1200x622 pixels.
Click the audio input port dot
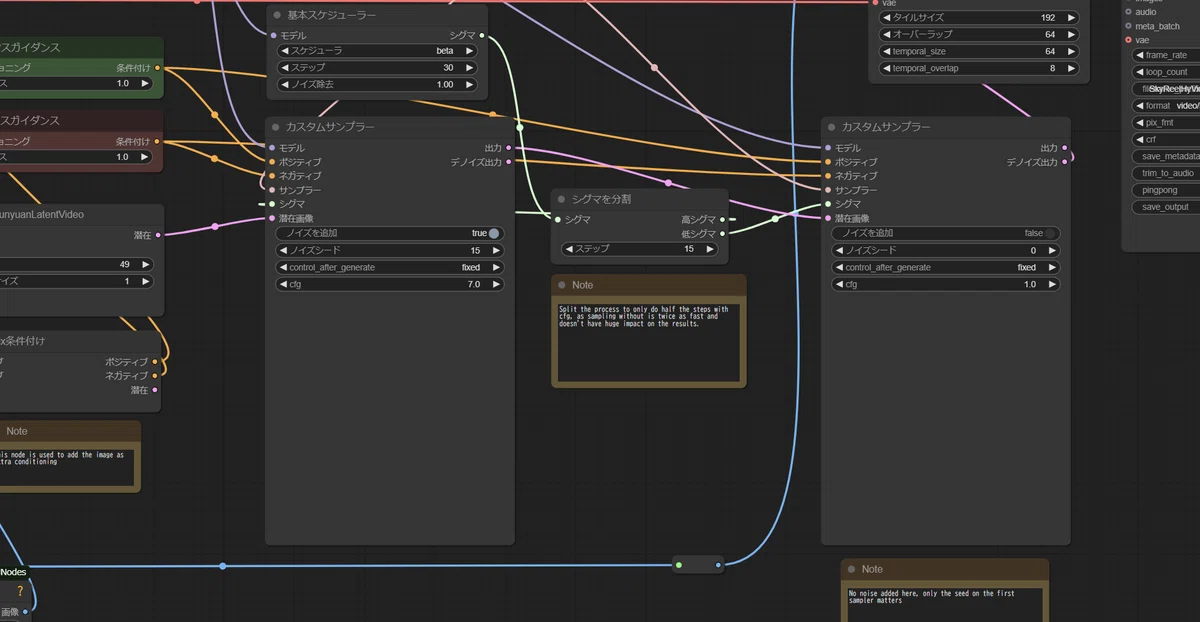pyautogui.click(x=1129, y=12)
